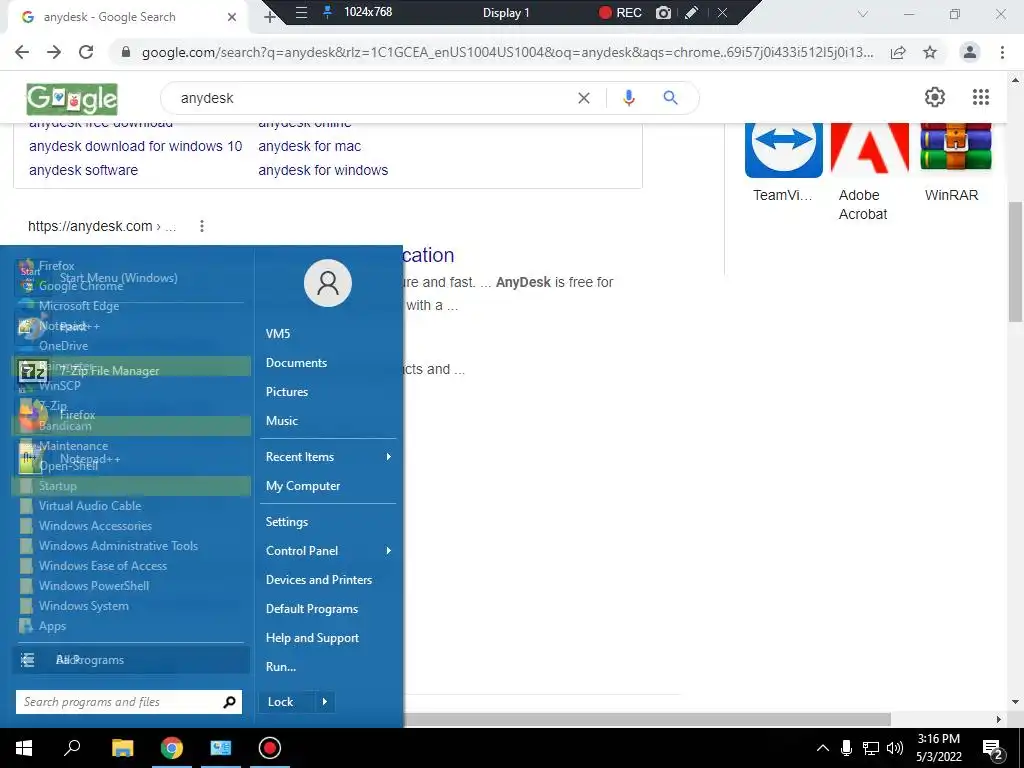
Task: Open the Bandicam recorder taskbar icon
Action: tap(270, 748)
